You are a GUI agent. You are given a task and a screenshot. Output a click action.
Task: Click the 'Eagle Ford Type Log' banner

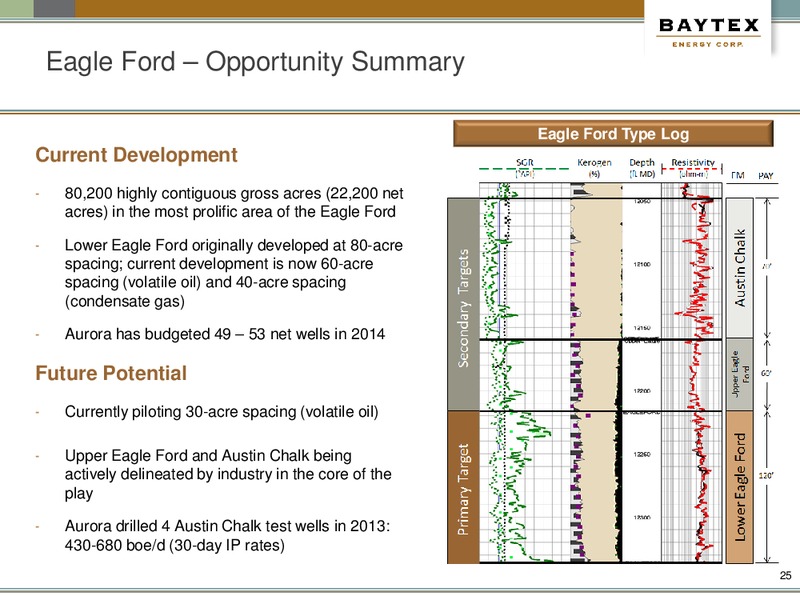tap(613, 134)
